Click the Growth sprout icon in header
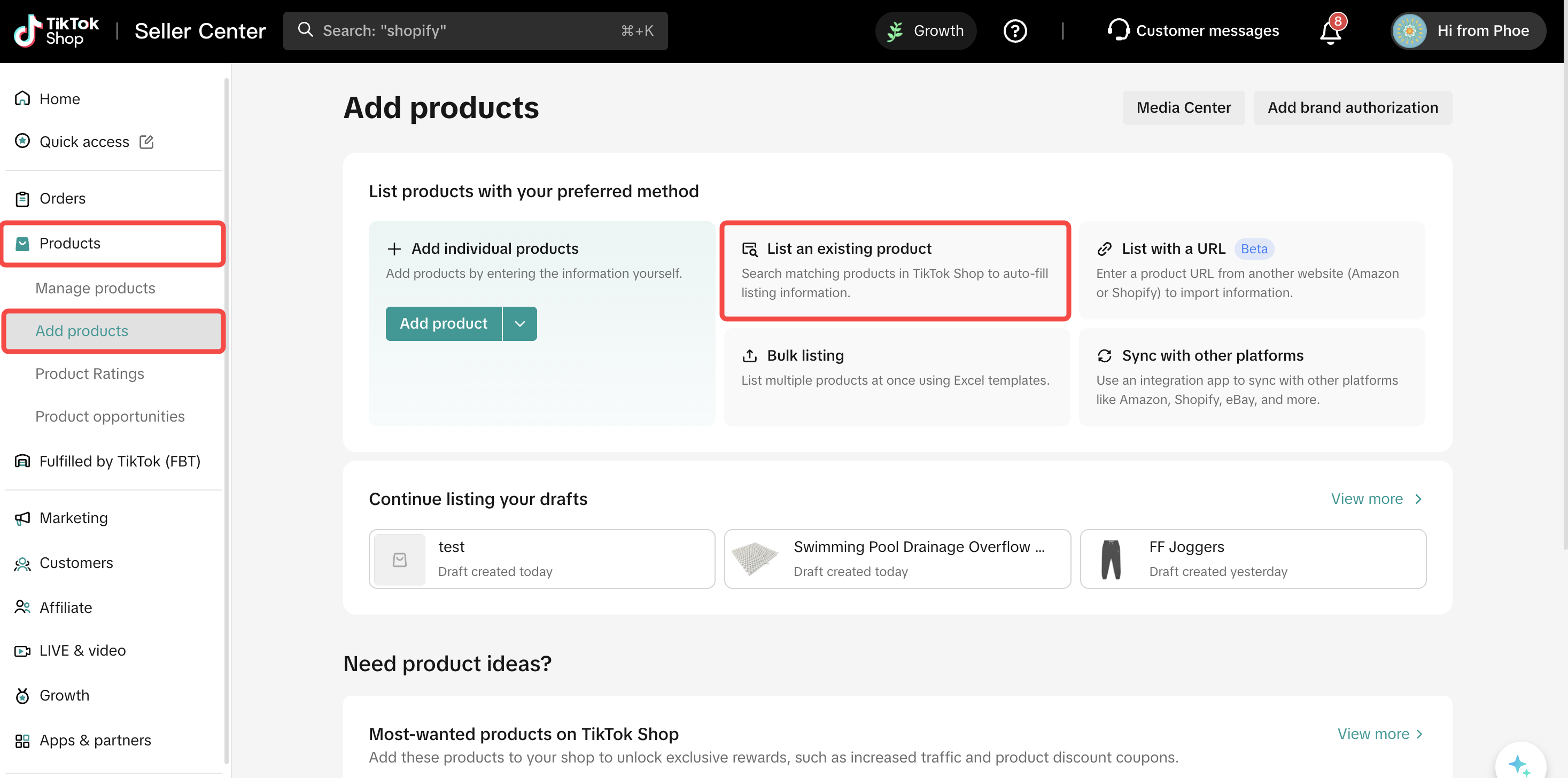The width and height of the screenshot is (1568, 778). click(x=895, y=31)
